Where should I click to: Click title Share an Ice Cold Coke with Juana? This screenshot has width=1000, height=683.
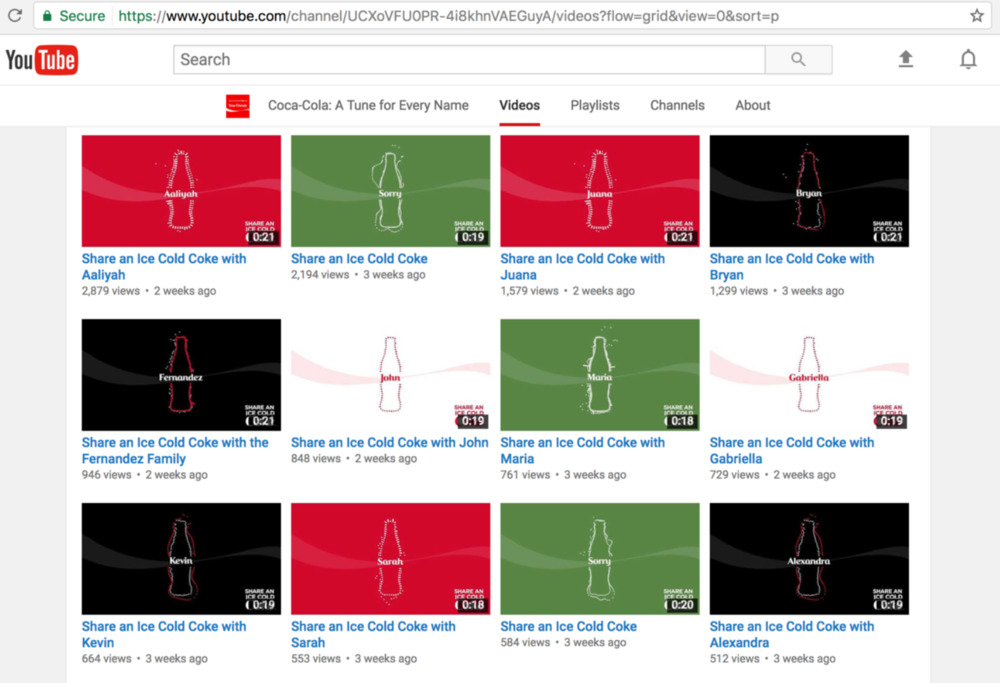pyautogui.click(x=582, y=267)
